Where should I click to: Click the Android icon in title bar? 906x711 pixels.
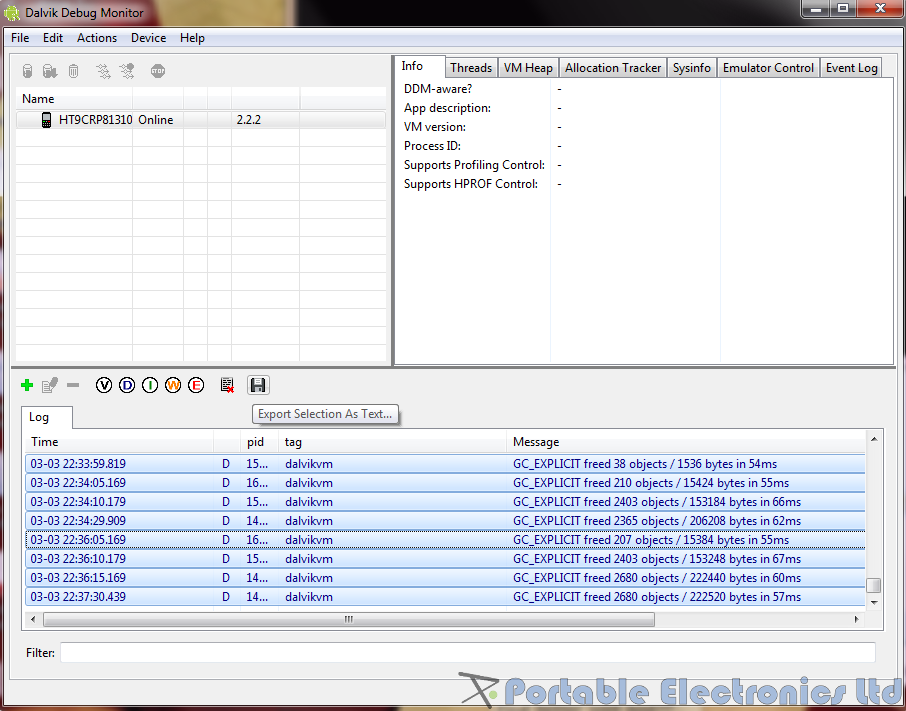tap(12, 12)
